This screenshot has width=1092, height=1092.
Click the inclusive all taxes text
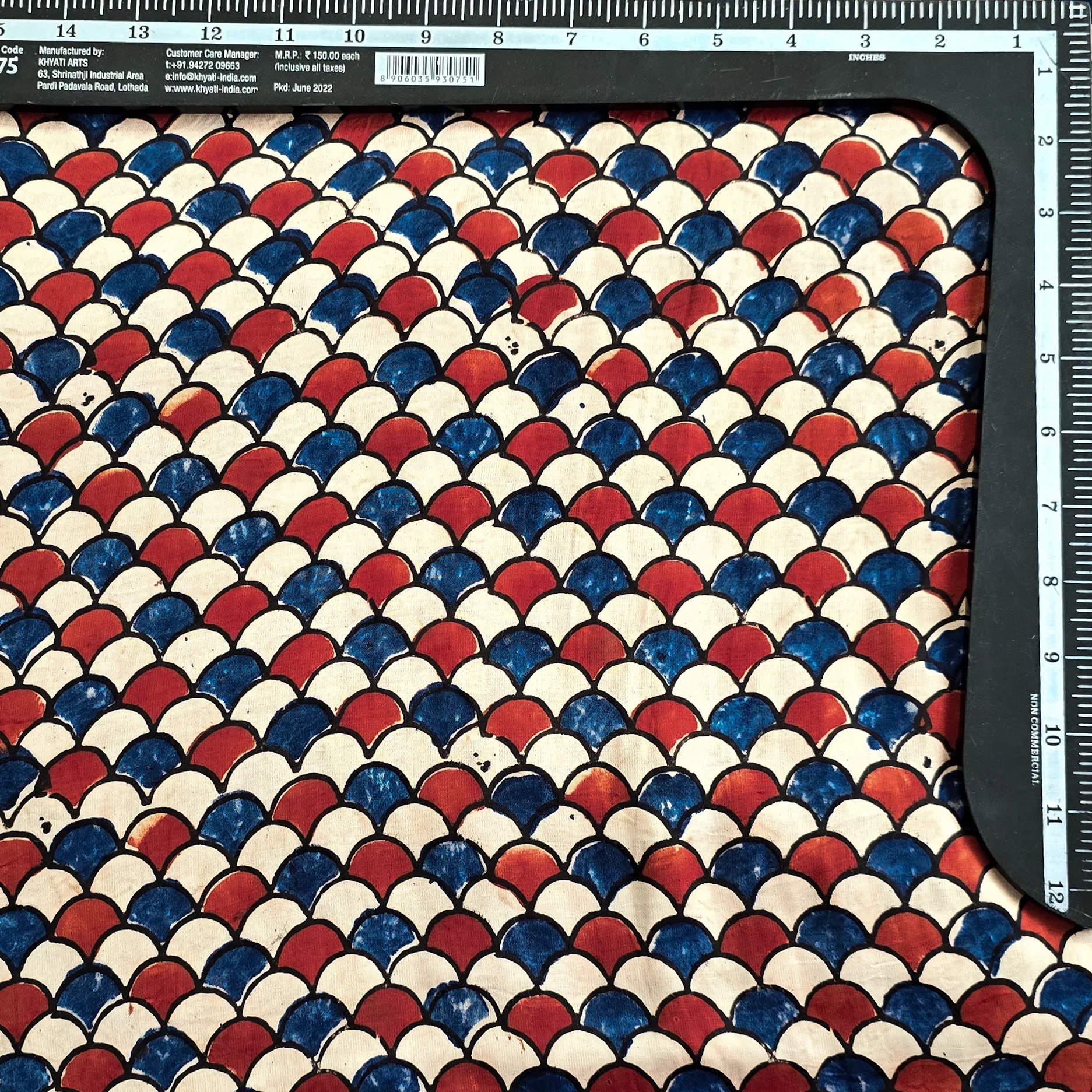pyautogui.click(x=310, y=68)
